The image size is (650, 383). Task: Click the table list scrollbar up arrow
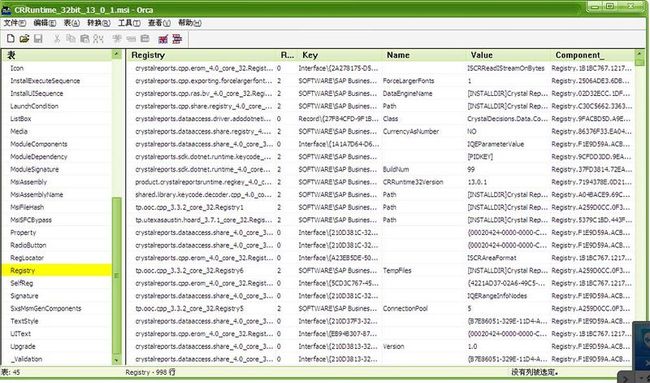pyautogui.click(x=117, y=54)
